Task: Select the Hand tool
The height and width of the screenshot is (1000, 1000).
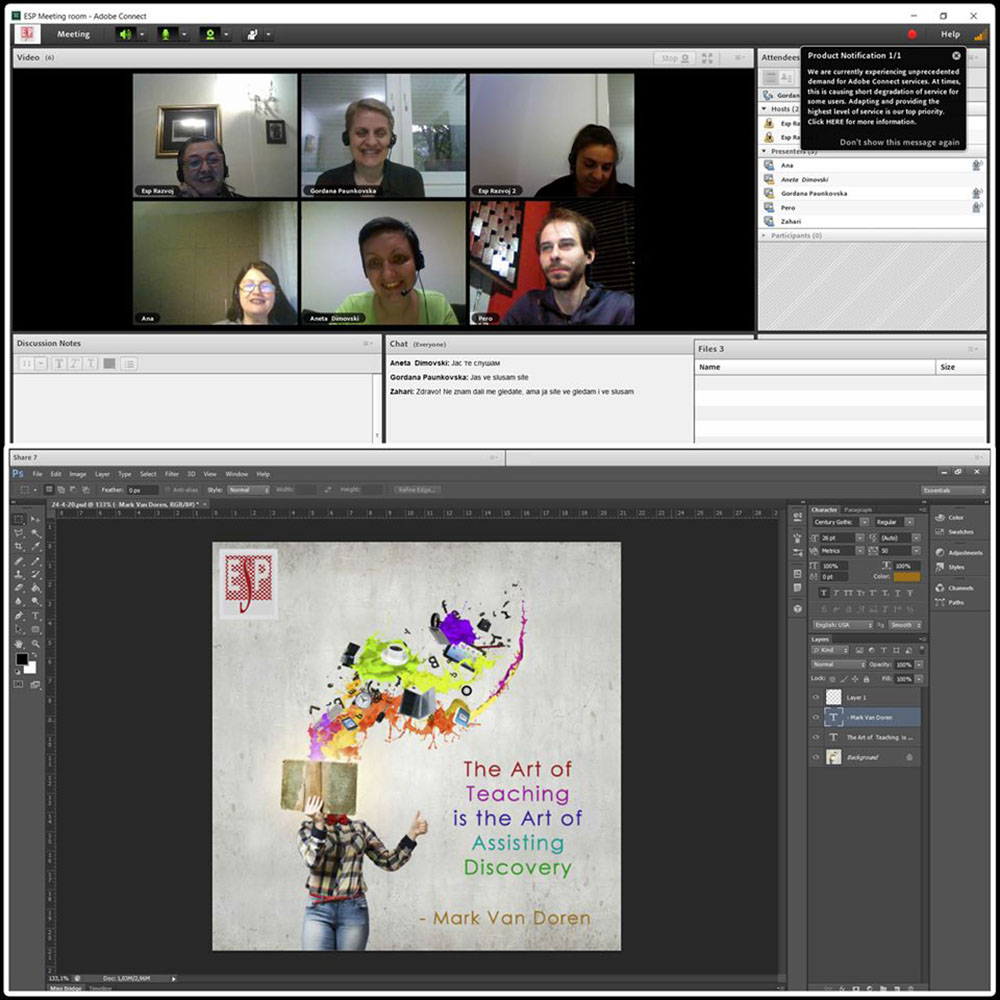Action: pyautogui.click(x=19, y=644)
